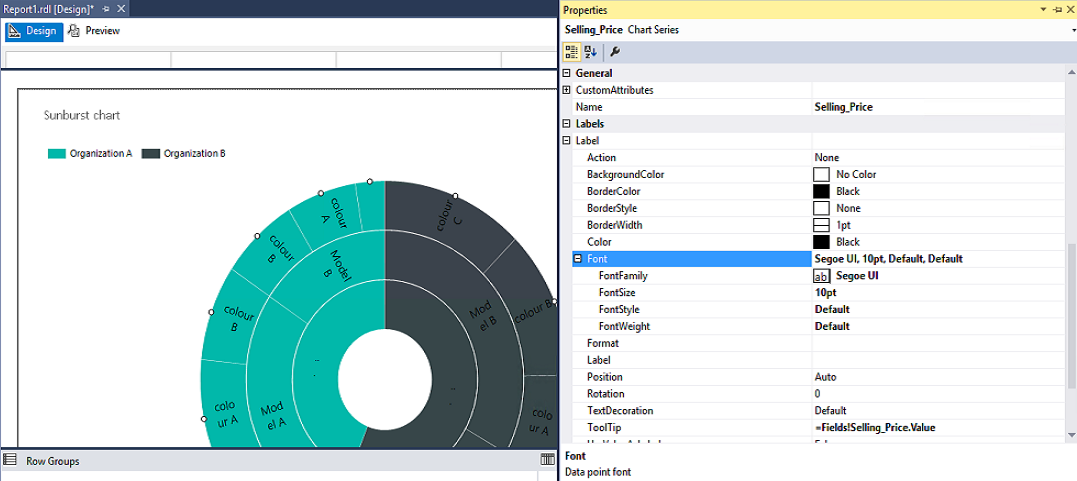The height and width of the screenshot is (481, 1077).
Task: Switch to the Design tab
Action: tap(34, 31)
